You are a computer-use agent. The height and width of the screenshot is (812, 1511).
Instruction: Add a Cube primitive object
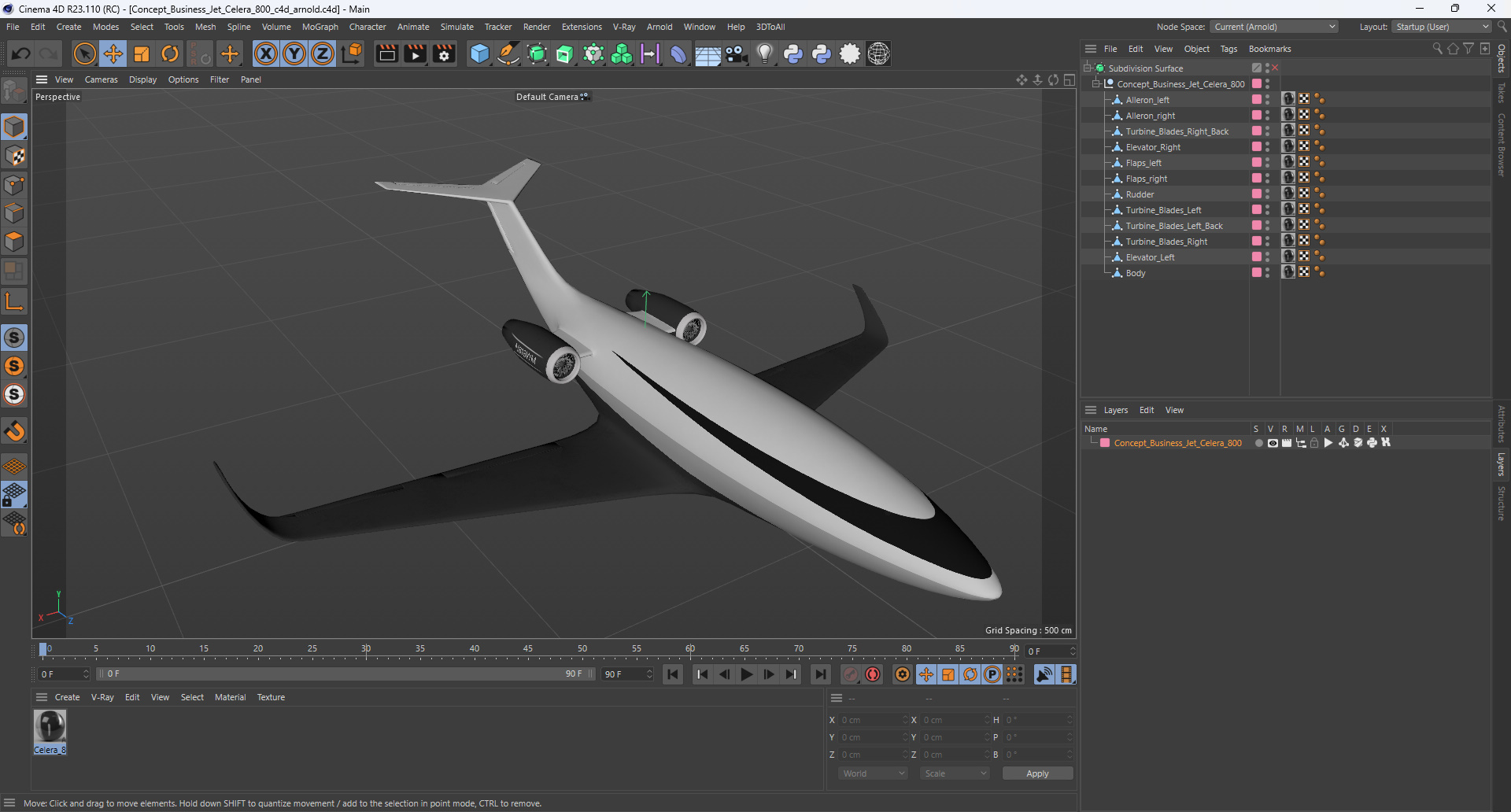(x=479, y=54)
